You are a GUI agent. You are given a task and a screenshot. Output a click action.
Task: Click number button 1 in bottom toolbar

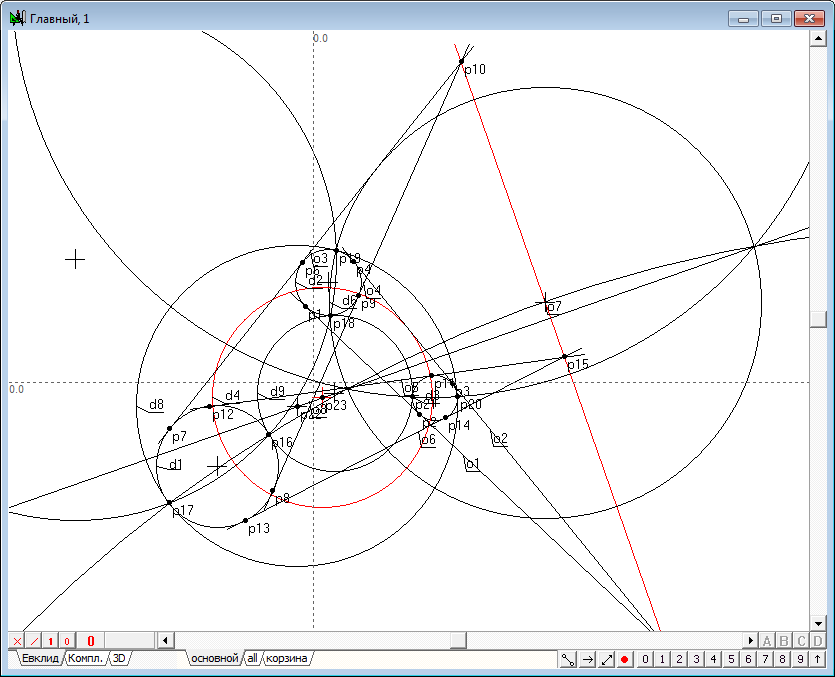[662, 659]
